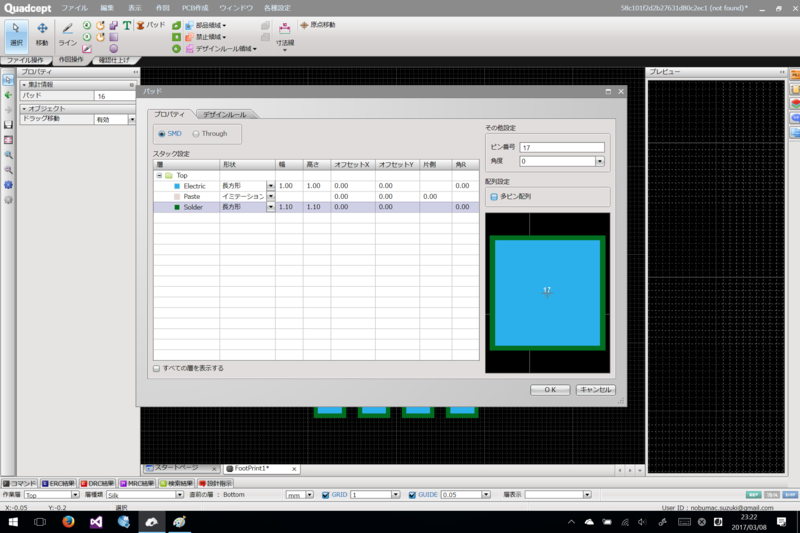Pick the green rectangle area tool
800x533 pixels.
pos(176,37)
